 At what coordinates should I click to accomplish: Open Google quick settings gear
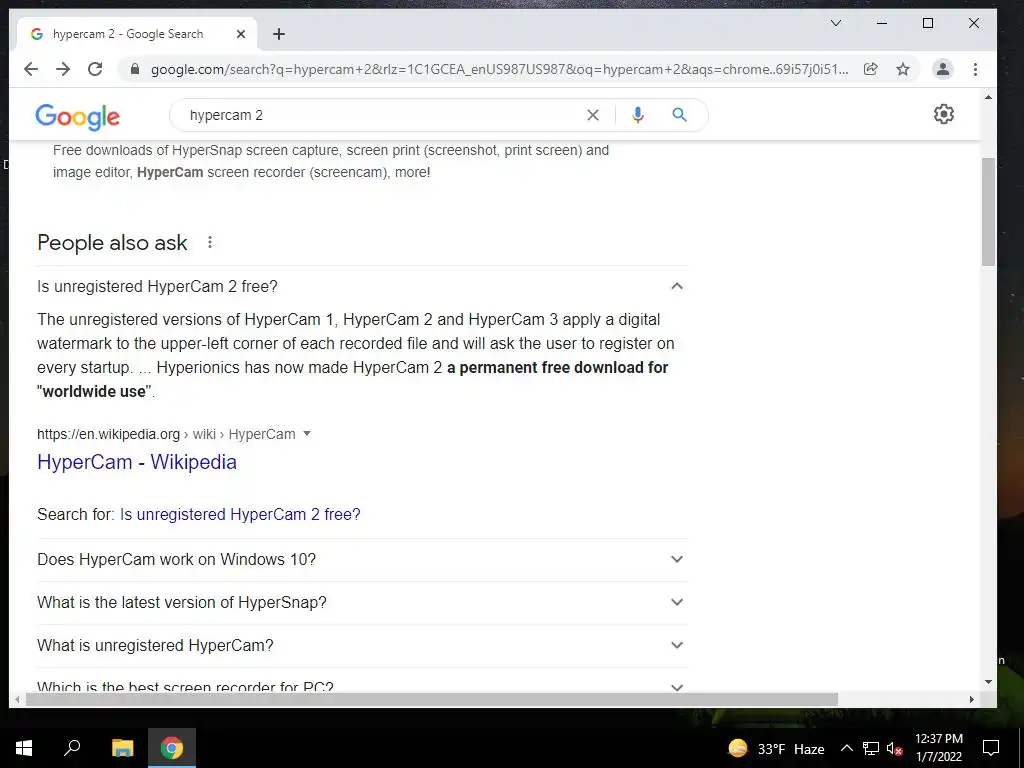[x=944, y=114]
